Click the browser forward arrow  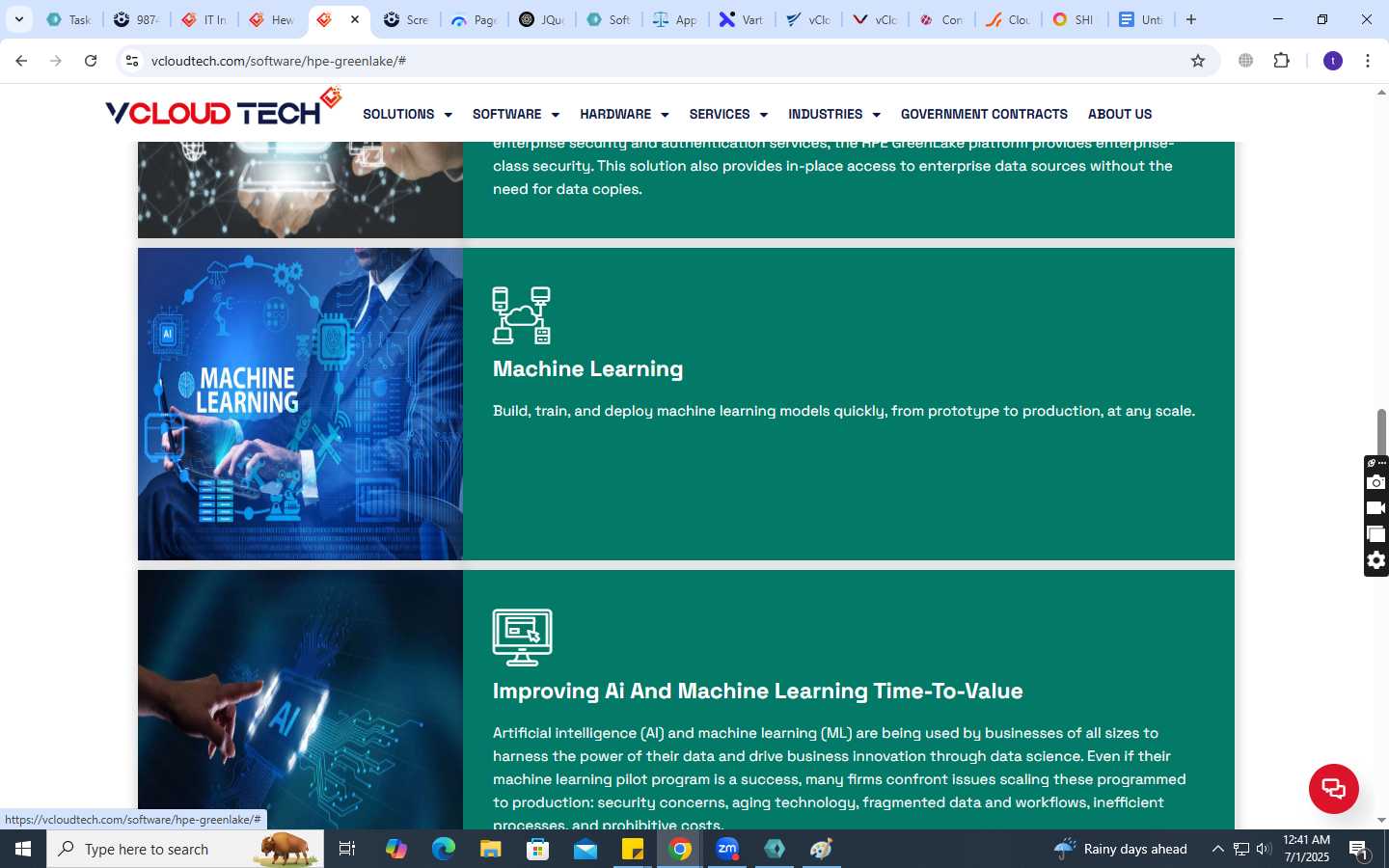[56, 61]
